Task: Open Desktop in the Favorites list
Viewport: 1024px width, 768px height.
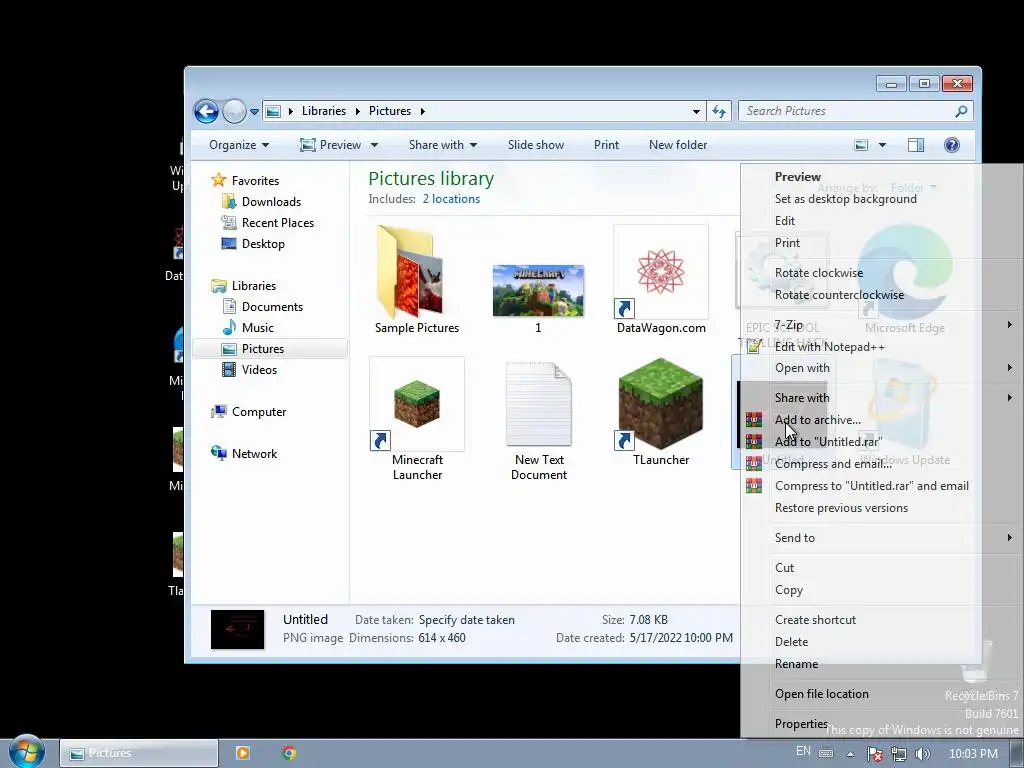Action: coord(263,244)
